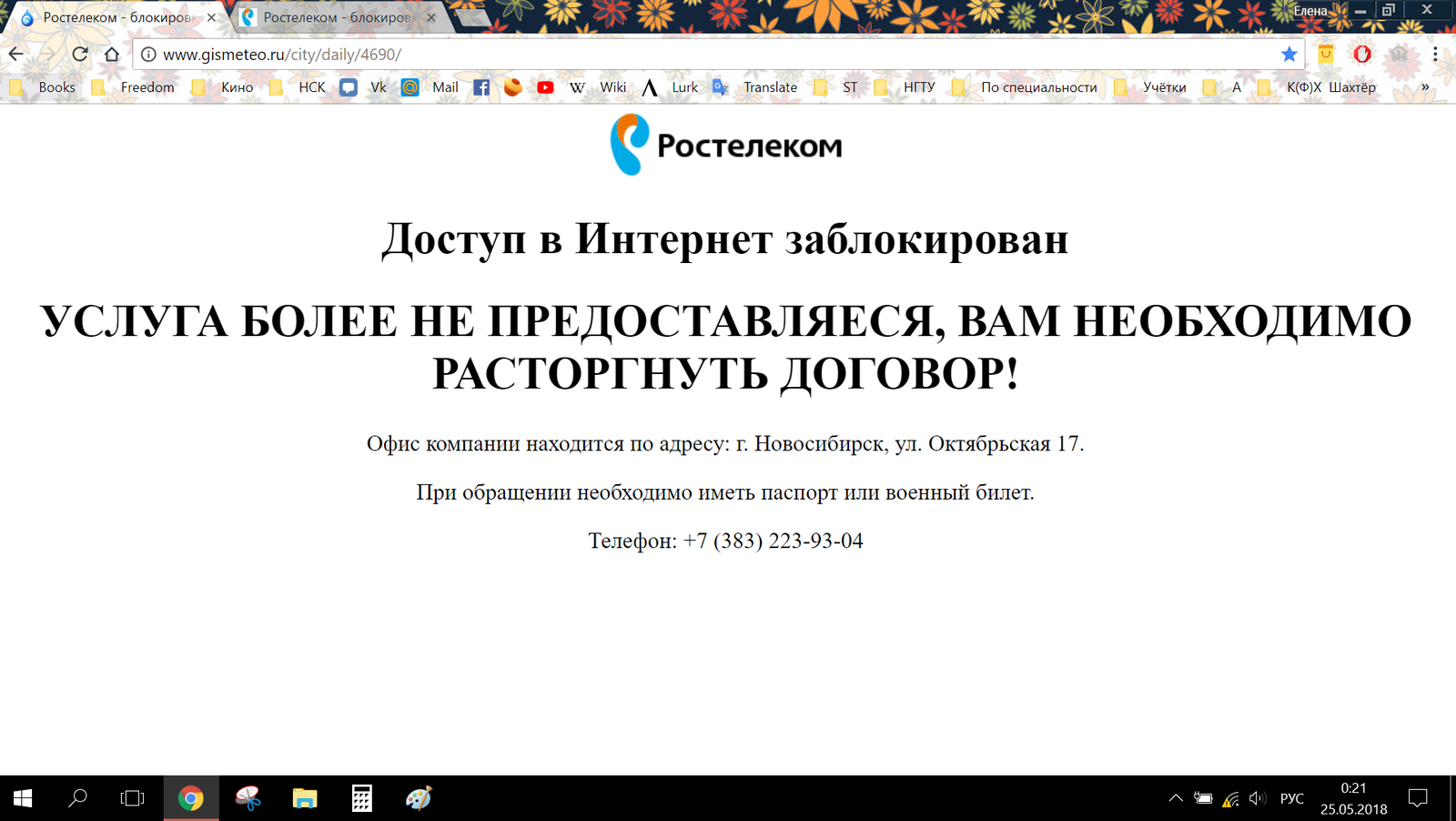Open Task View on the taskbar

pyautogui.click(x=132, y=798)
